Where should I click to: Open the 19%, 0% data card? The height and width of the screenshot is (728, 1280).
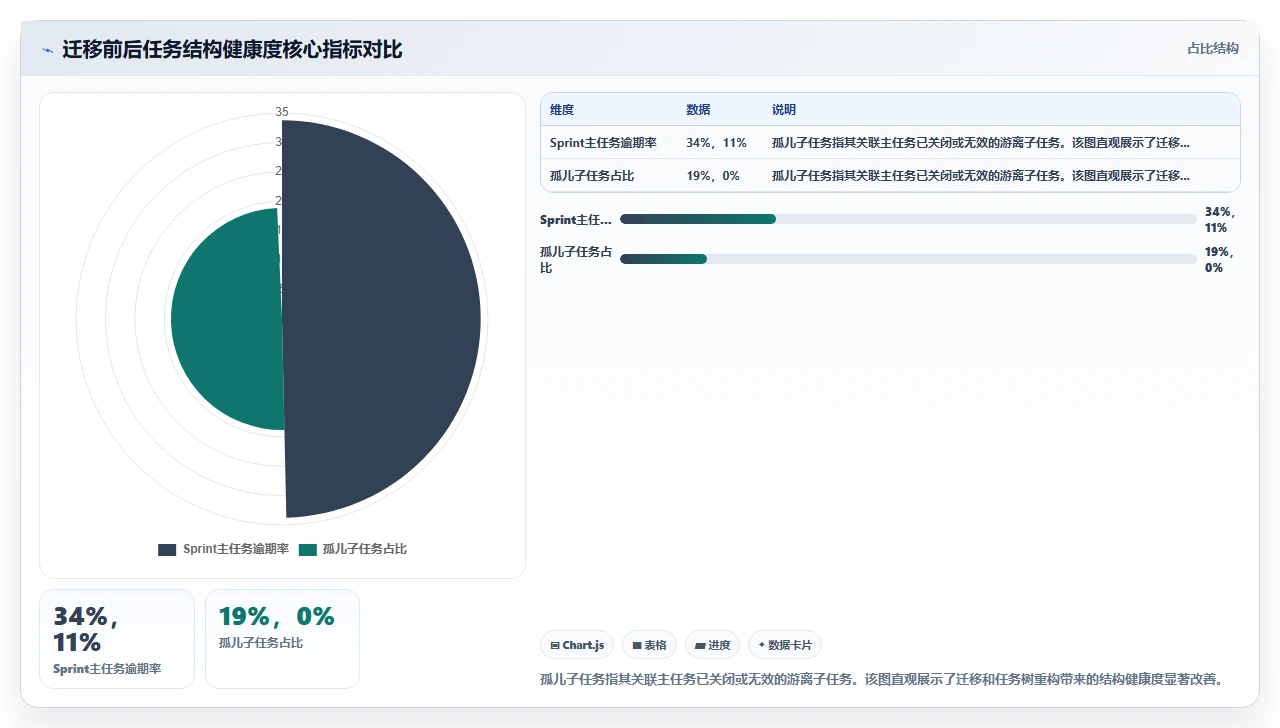pyautogui.click(x=282, y=639)
